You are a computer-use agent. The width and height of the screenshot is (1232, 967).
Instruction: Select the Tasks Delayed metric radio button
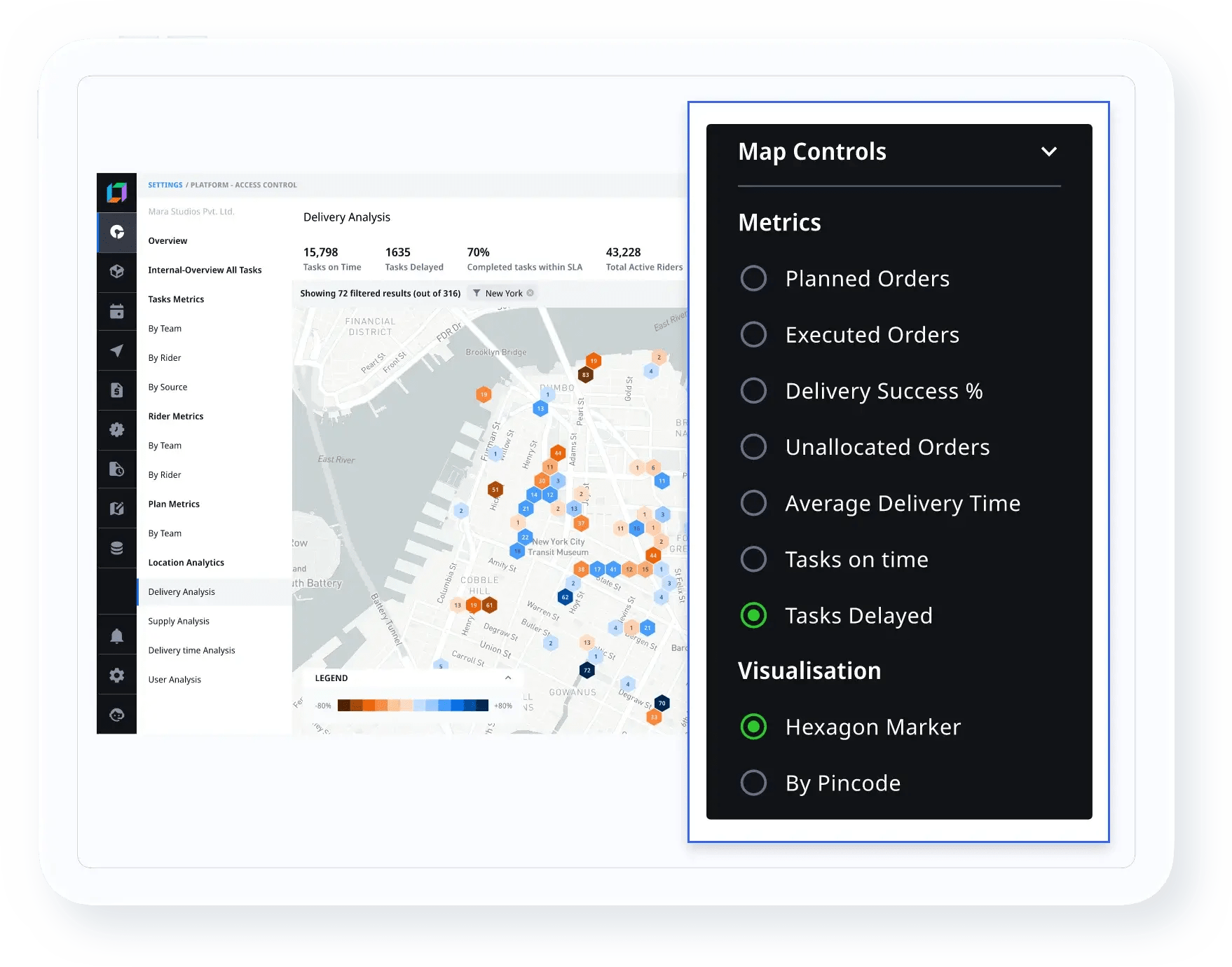(753, 615)
